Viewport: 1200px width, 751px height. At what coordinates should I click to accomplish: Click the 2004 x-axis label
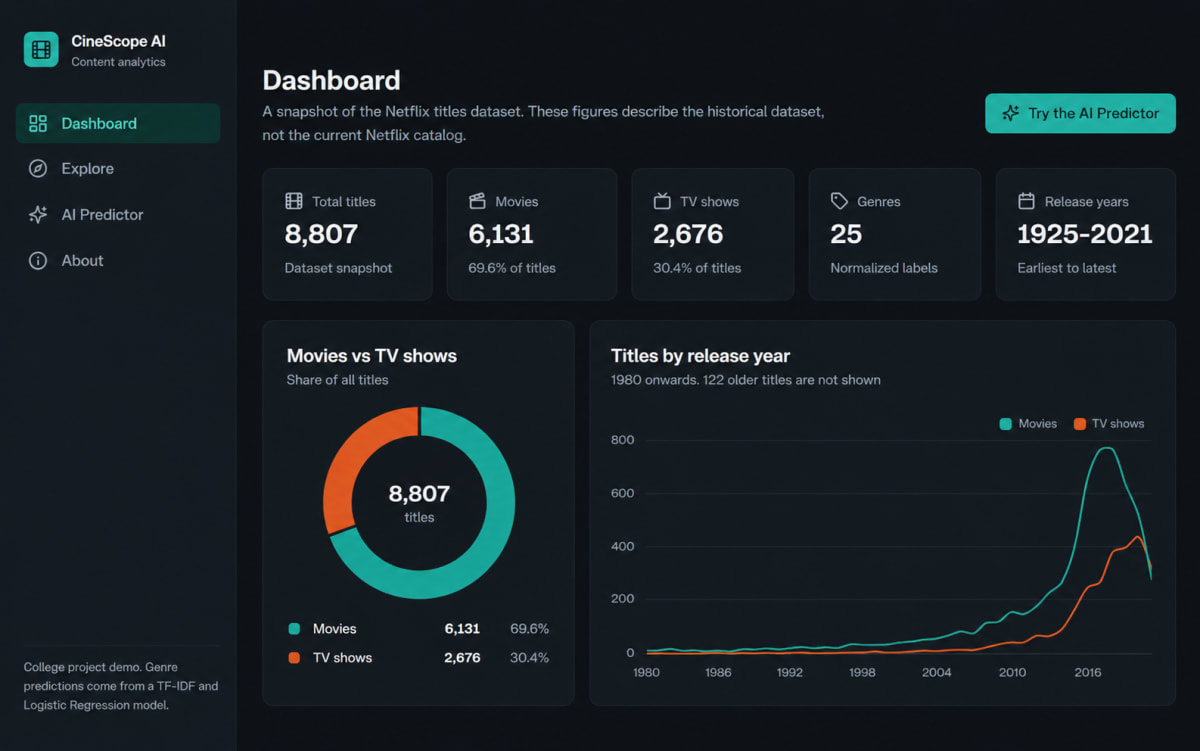937,672
